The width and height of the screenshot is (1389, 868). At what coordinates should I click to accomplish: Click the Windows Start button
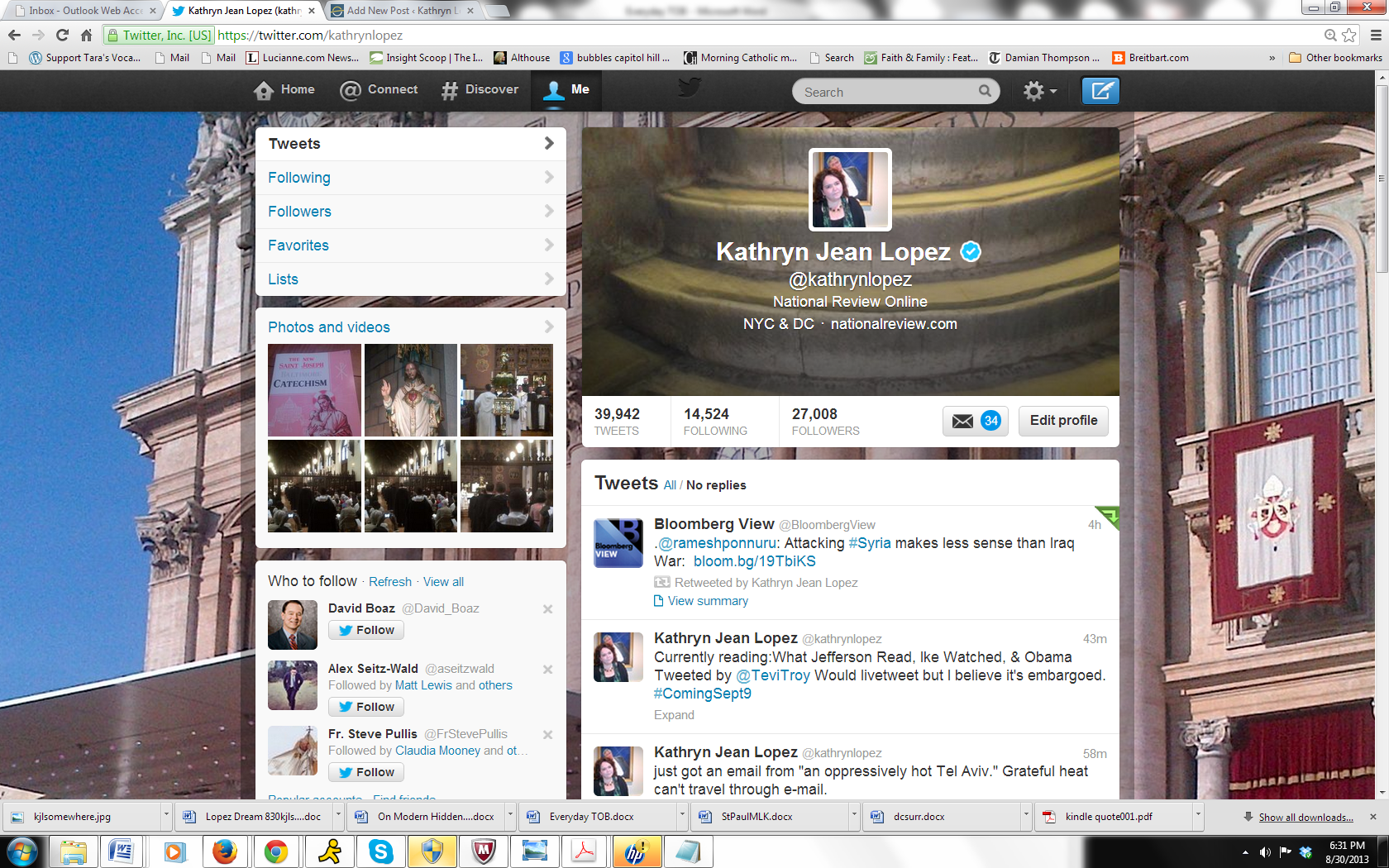tap(22, 851)
